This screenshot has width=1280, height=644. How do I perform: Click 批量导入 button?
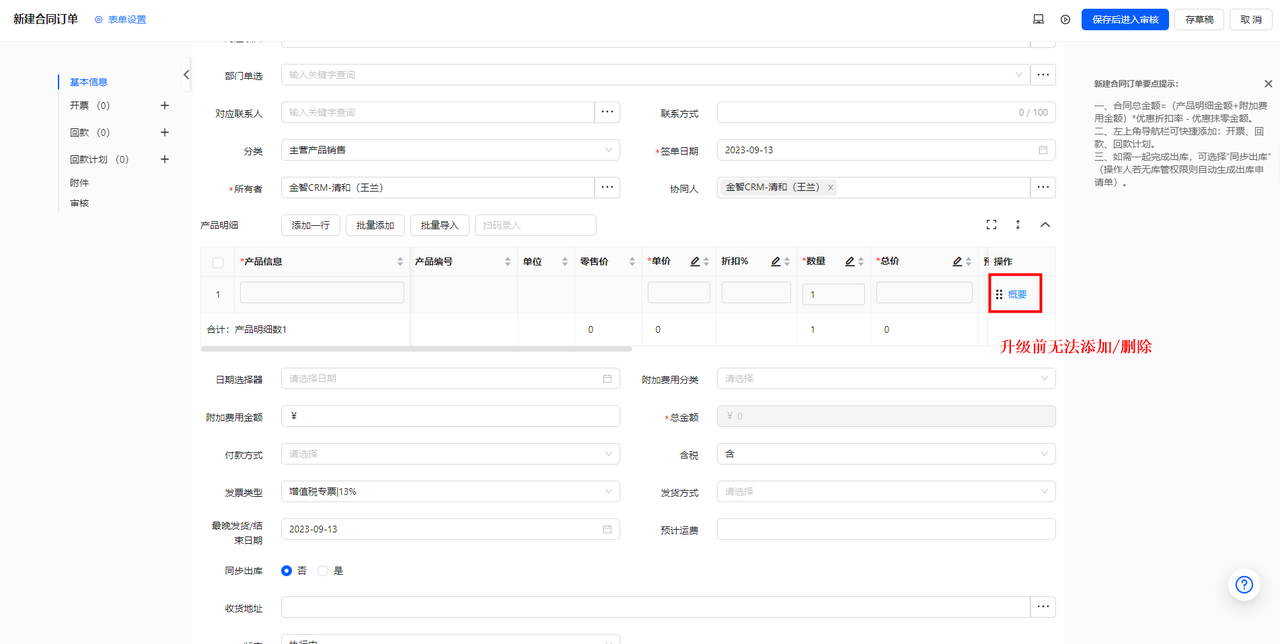click(x=440, y=225)
